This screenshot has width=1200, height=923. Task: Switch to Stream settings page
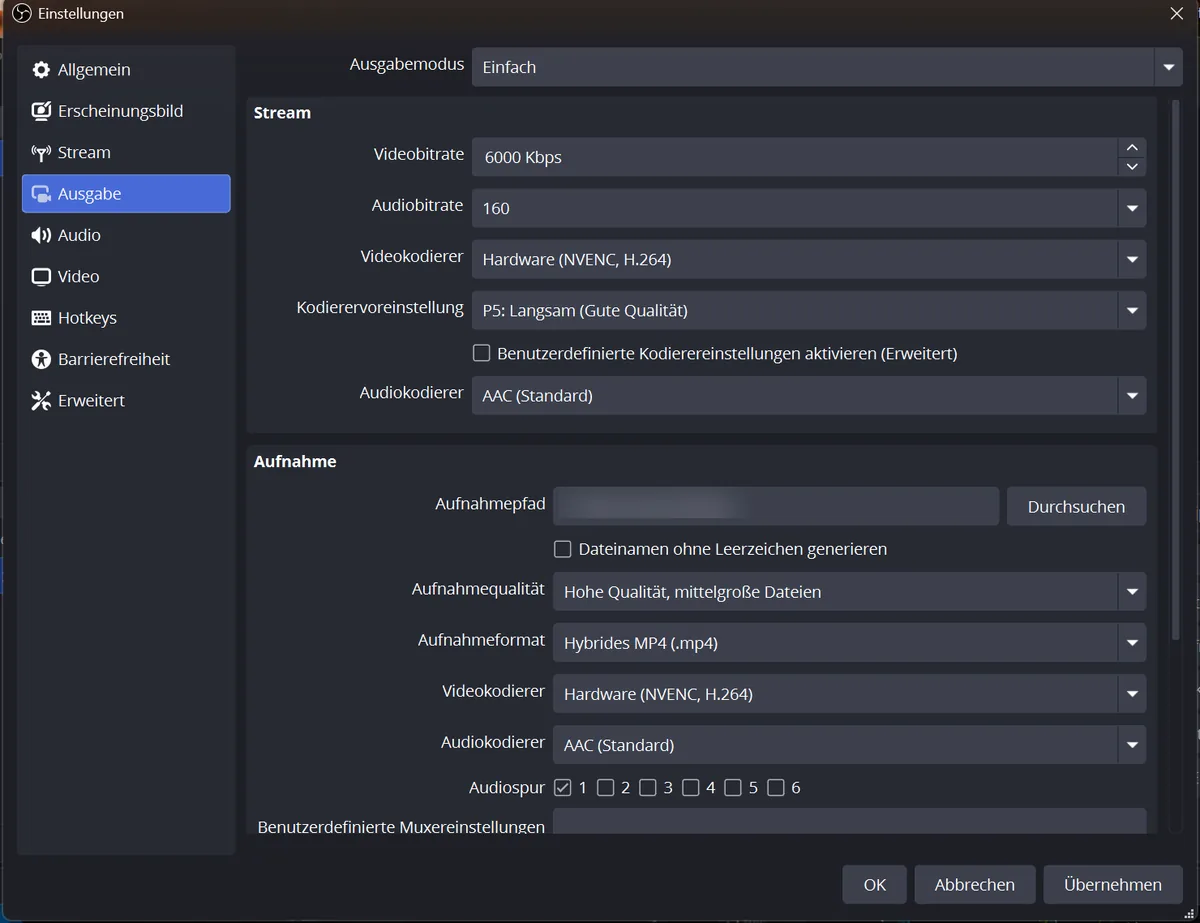pos(126,153)
